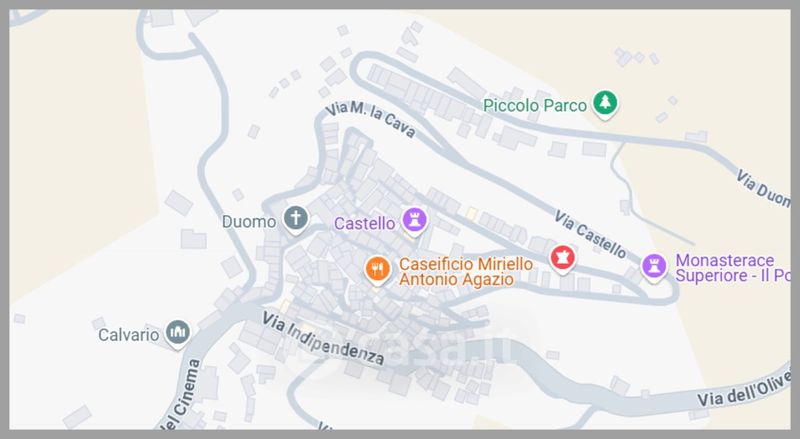Click the Caseificio Miriello orange restaurant pin
The height and width of the screenshot is (439, 800).
pos(378,270)
